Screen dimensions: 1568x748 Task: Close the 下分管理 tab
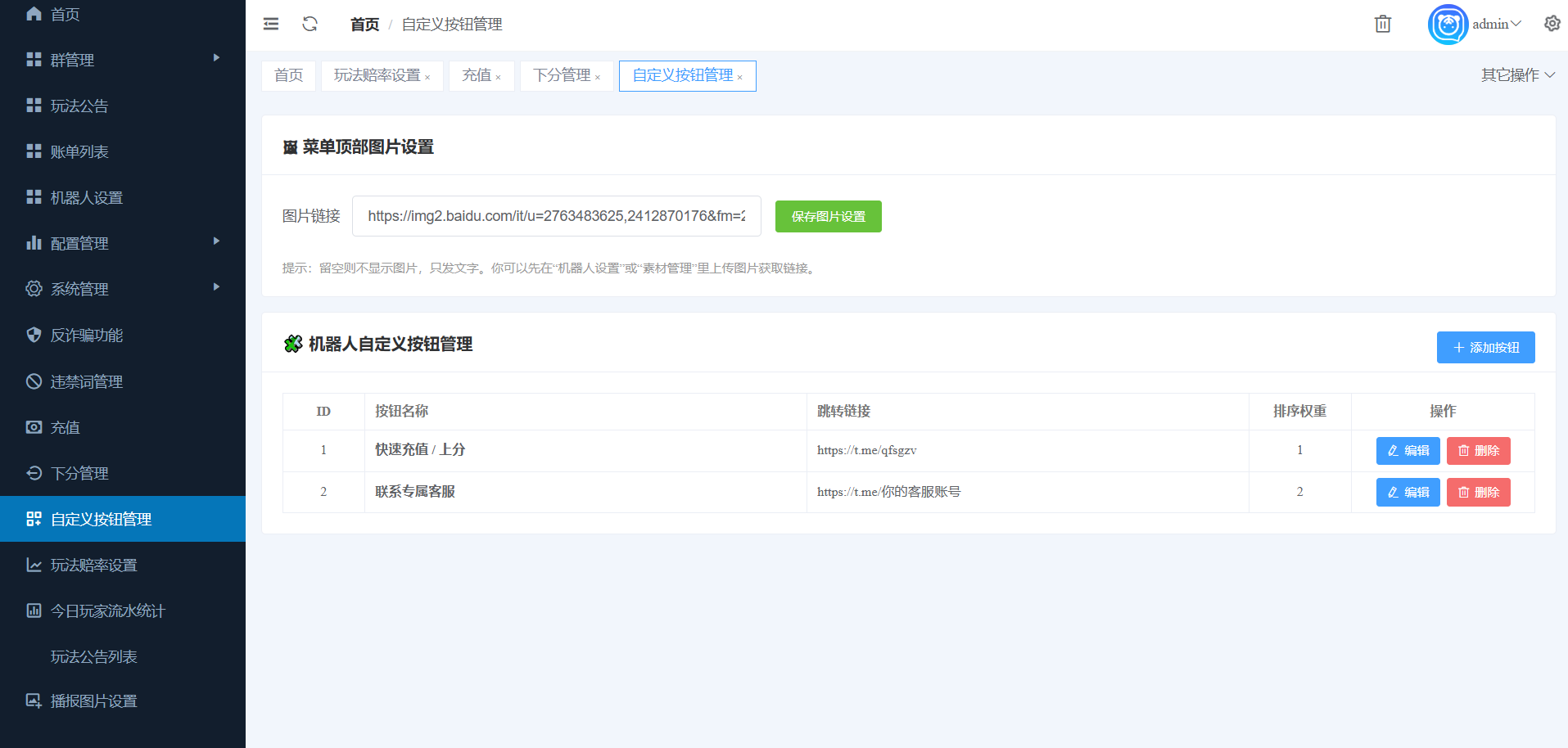coord(598,78)
